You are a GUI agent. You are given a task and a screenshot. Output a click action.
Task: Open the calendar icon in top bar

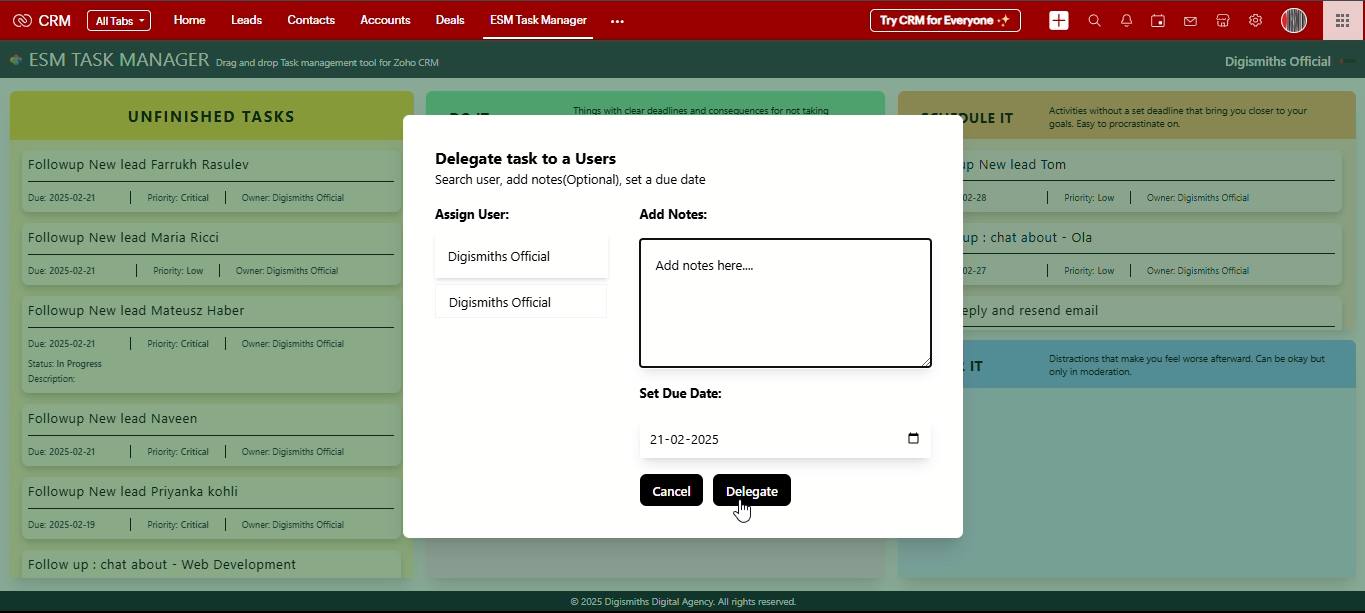pos(1158,20)
